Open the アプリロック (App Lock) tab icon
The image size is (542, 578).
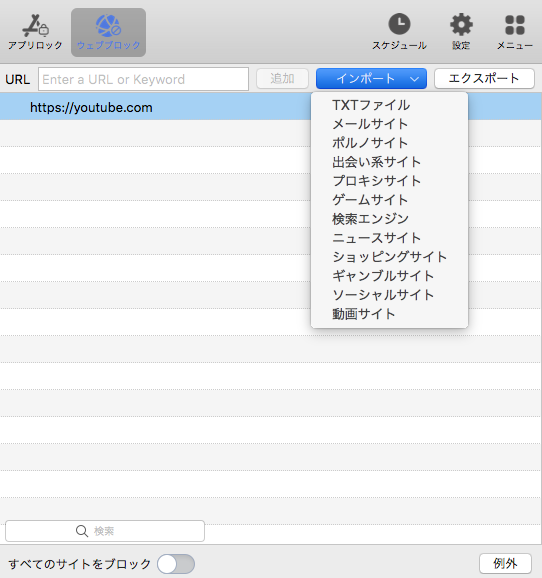click(35, 25)
